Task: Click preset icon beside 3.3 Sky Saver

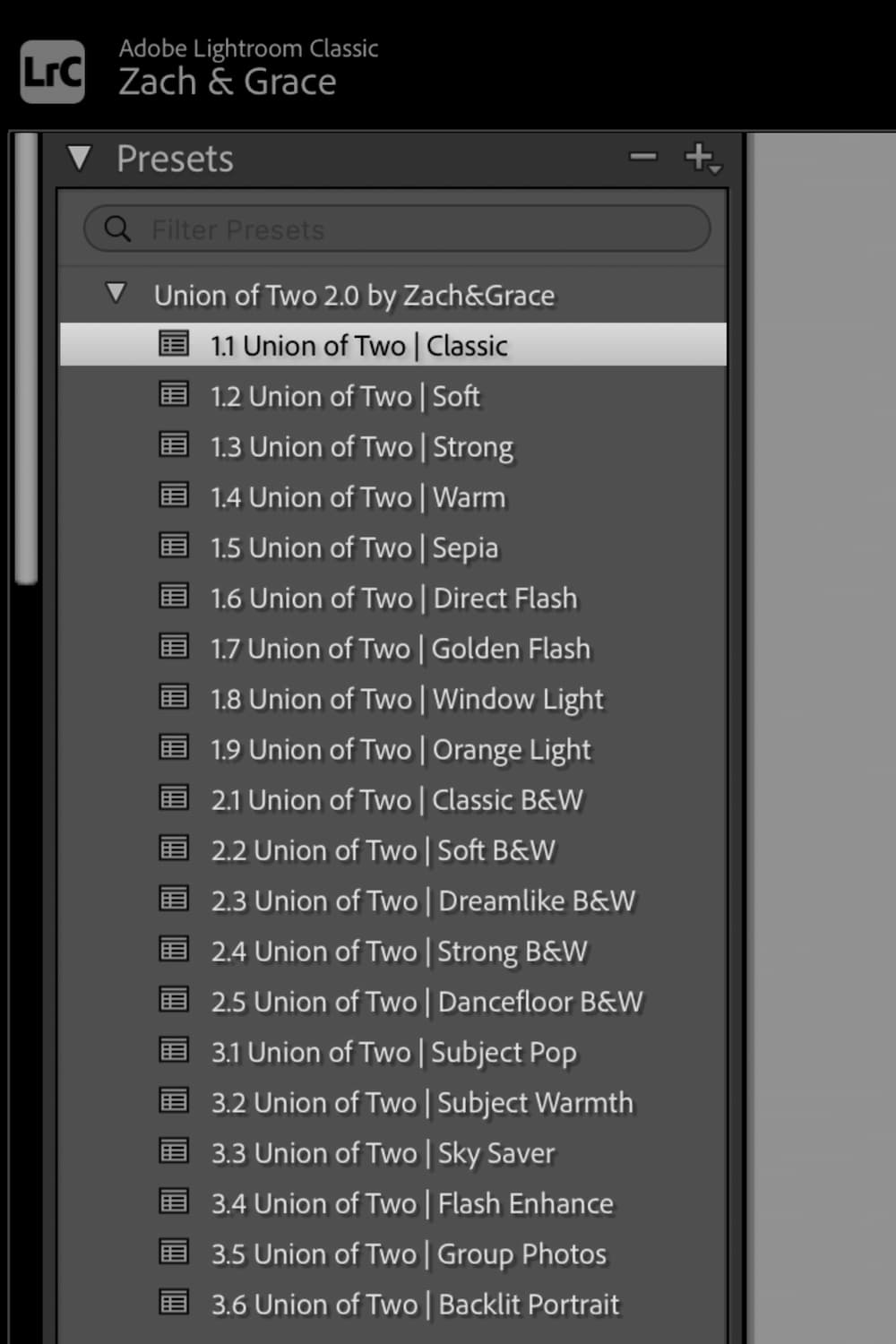Action: pyautogui.click(x=173, y=1151)
